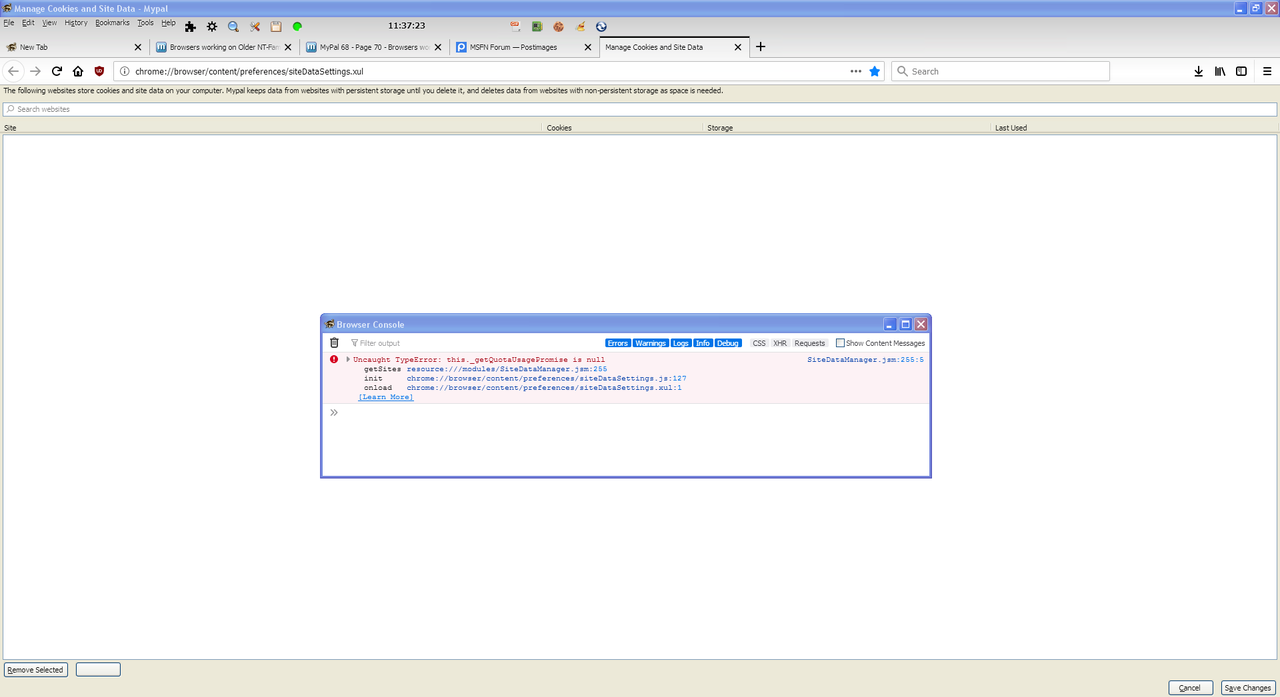Open the Learn More link in console

coord(385,397)
